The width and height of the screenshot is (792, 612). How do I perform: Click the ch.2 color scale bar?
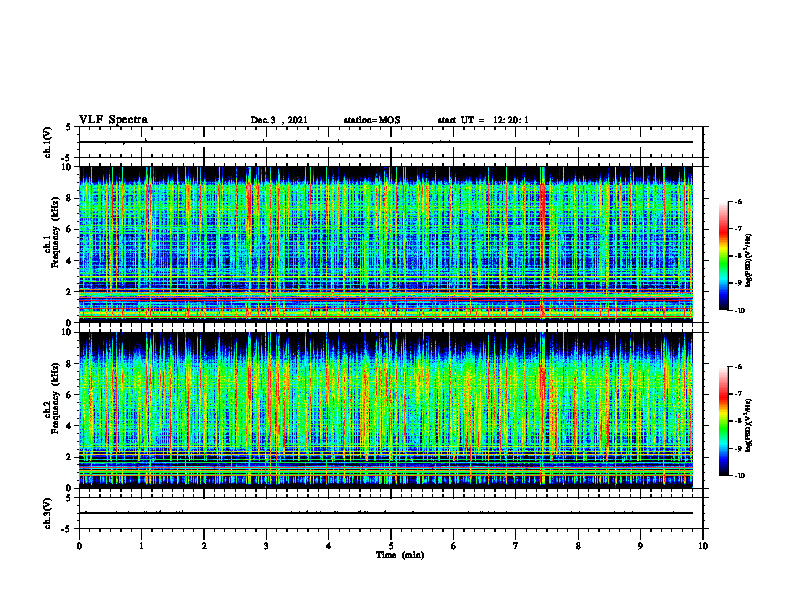pyautogui.click(x=723, y=421)
